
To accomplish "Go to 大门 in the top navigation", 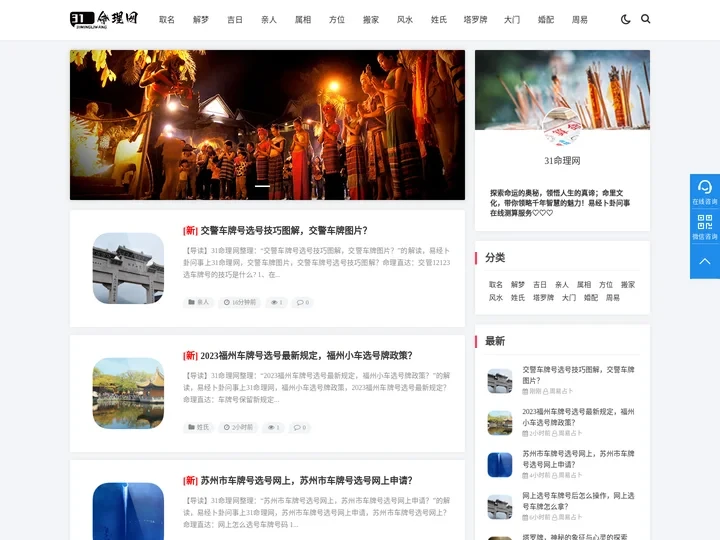I will point(512,20).
